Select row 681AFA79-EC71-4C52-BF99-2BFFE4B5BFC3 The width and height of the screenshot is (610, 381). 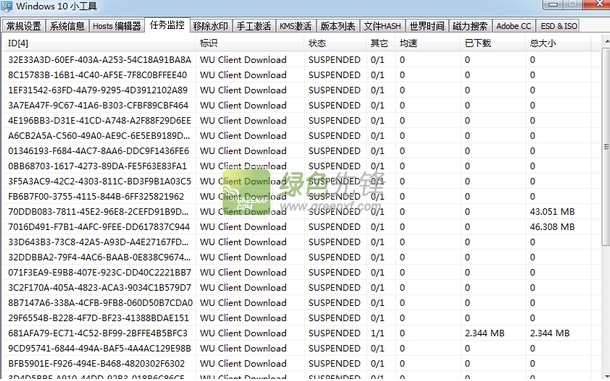[x=302, y=333]
